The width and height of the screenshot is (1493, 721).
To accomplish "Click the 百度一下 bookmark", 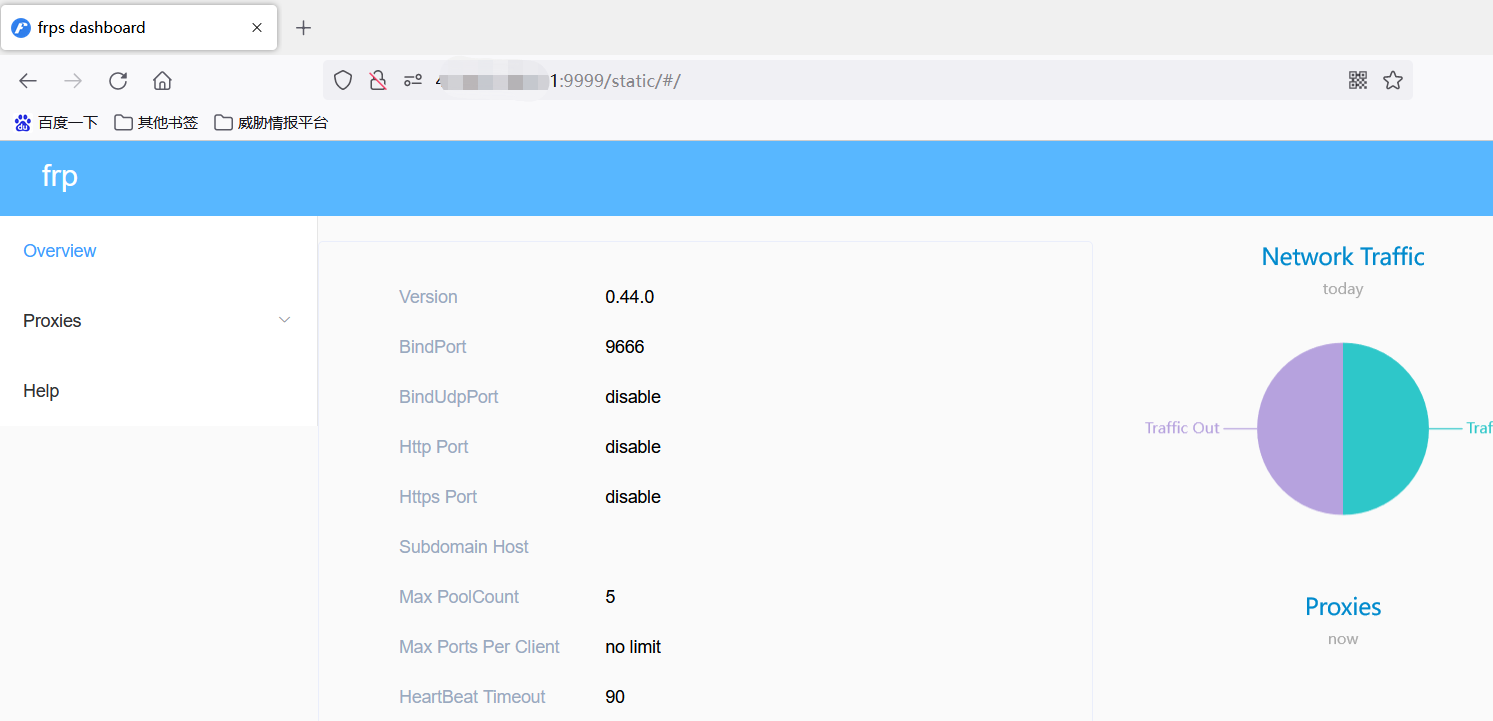I will click(x=56, y=123).
